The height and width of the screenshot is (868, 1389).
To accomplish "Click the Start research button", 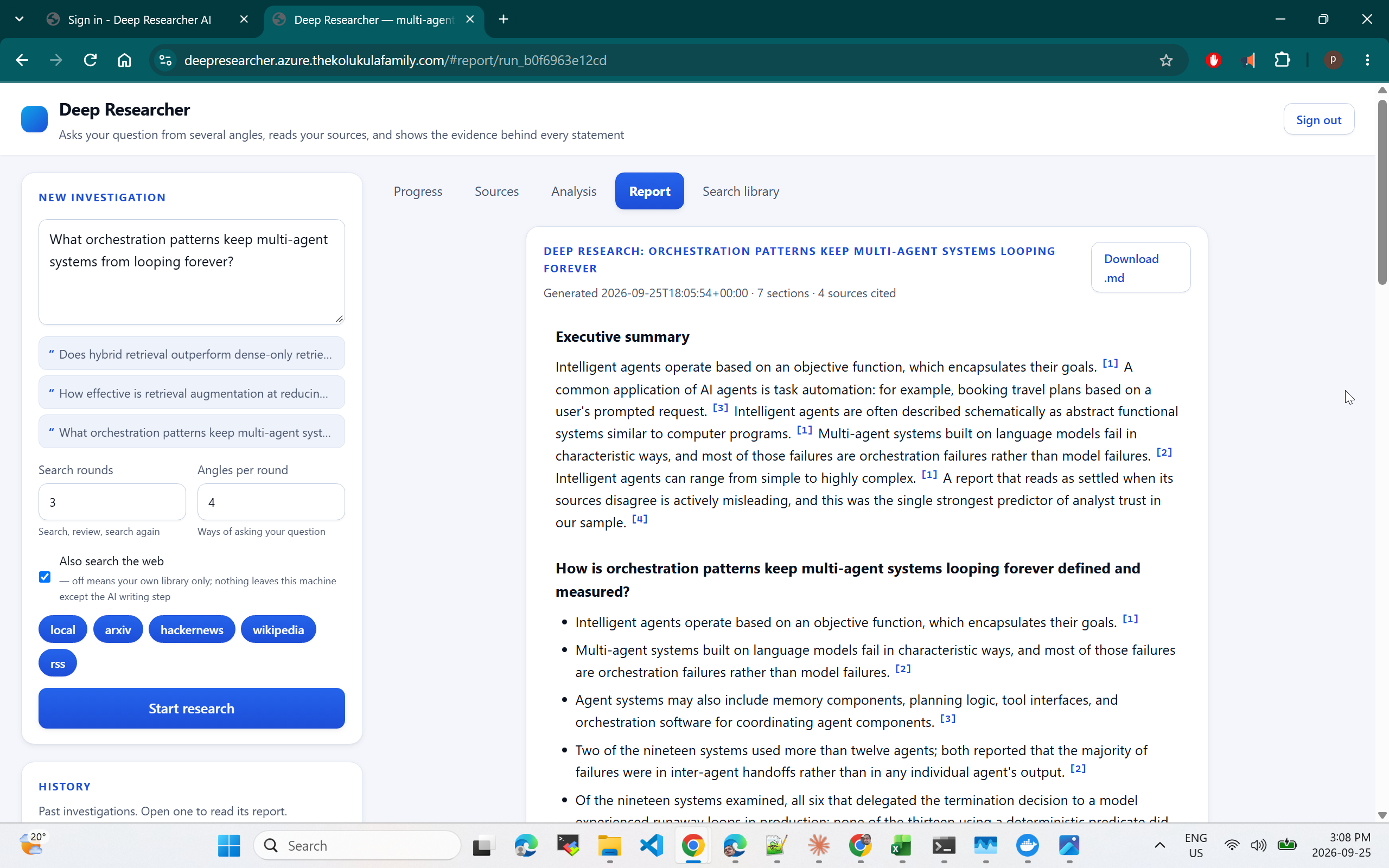I will [x=192, y=708].
